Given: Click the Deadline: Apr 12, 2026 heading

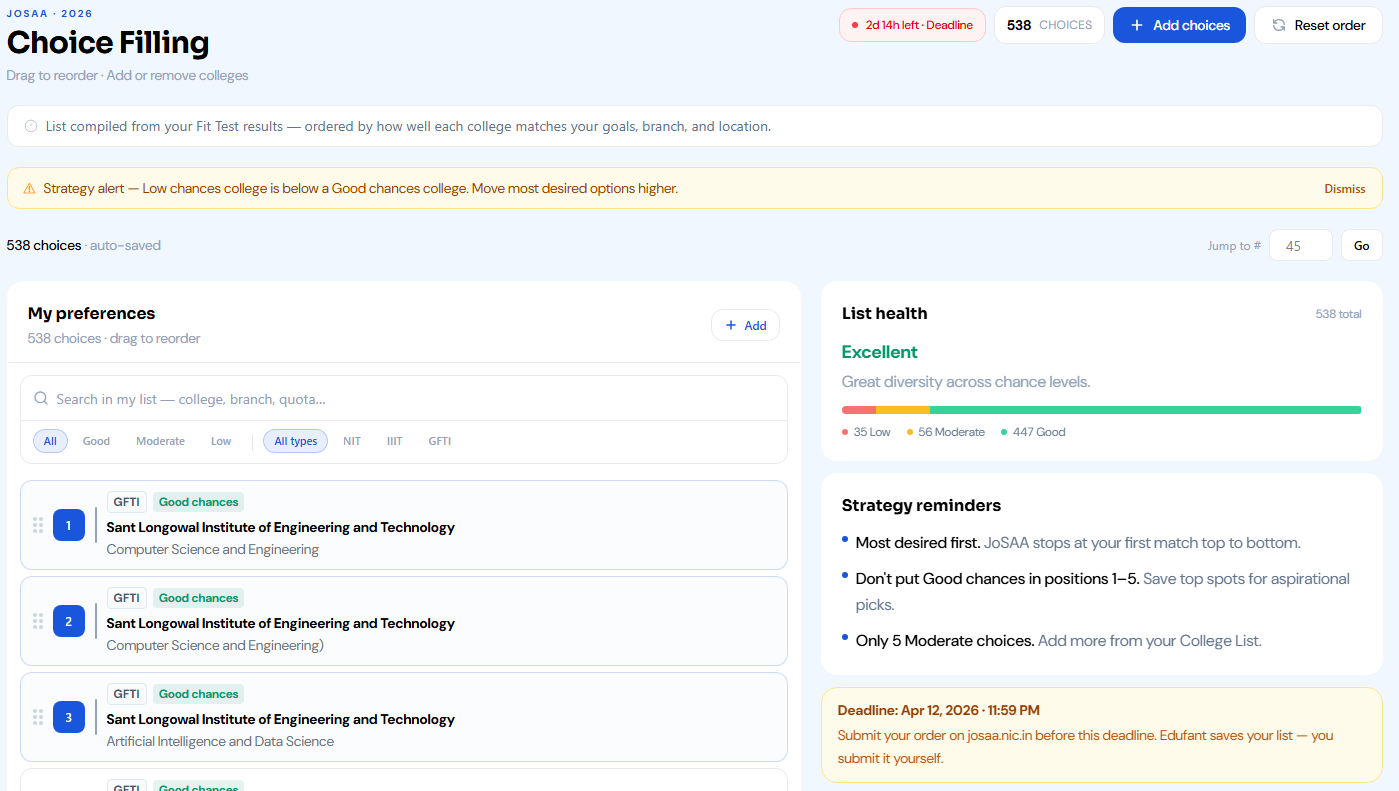Looking at the screenshot, I should (x=939, y=710).
